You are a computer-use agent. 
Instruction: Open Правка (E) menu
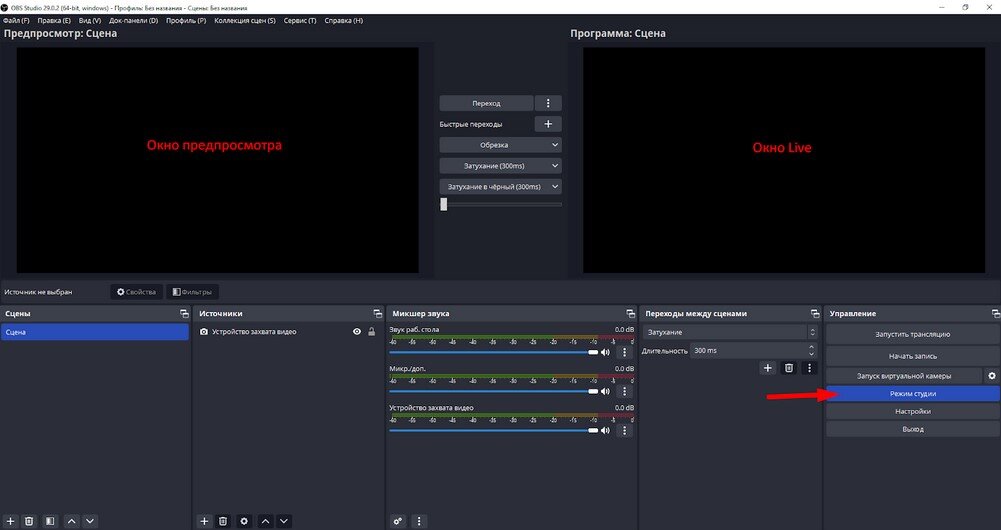54,20
